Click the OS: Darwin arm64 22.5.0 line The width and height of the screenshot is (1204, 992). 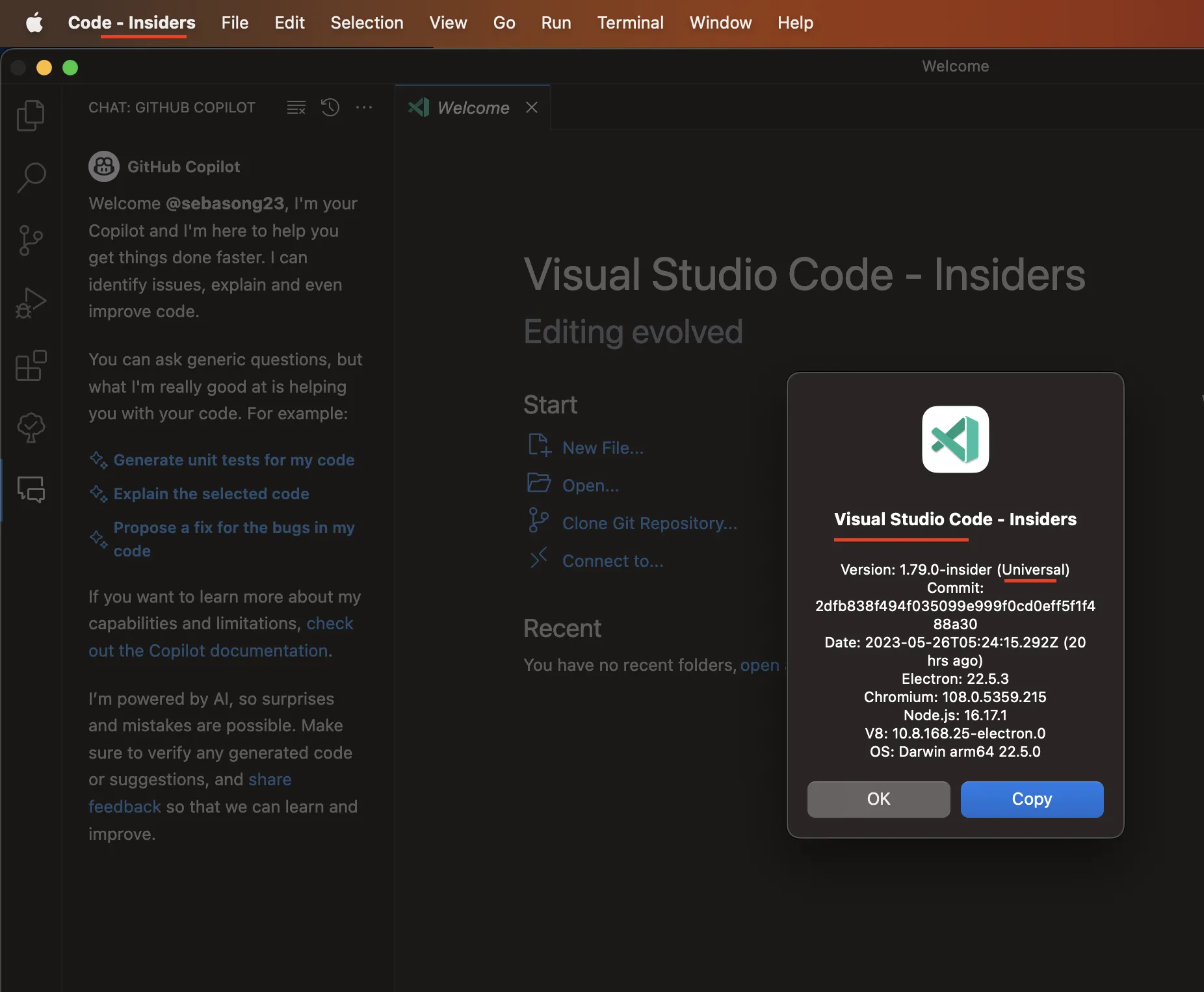(x=955, y=751)
